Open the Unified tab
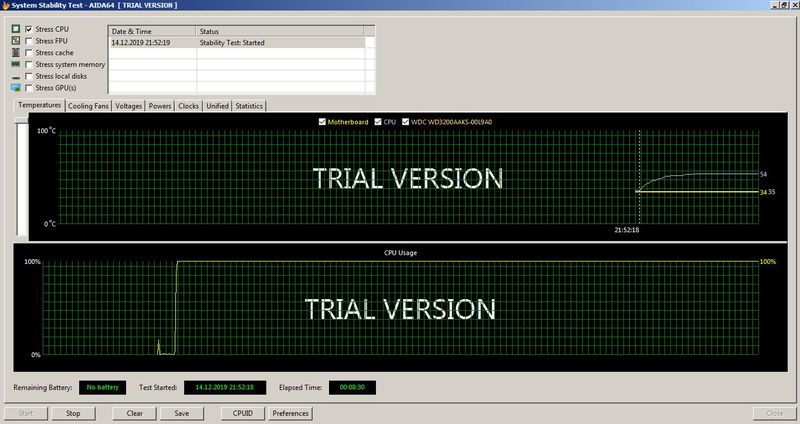Image resolution: width=800 pixels, height=424 pixels. (x=217, y=106)
